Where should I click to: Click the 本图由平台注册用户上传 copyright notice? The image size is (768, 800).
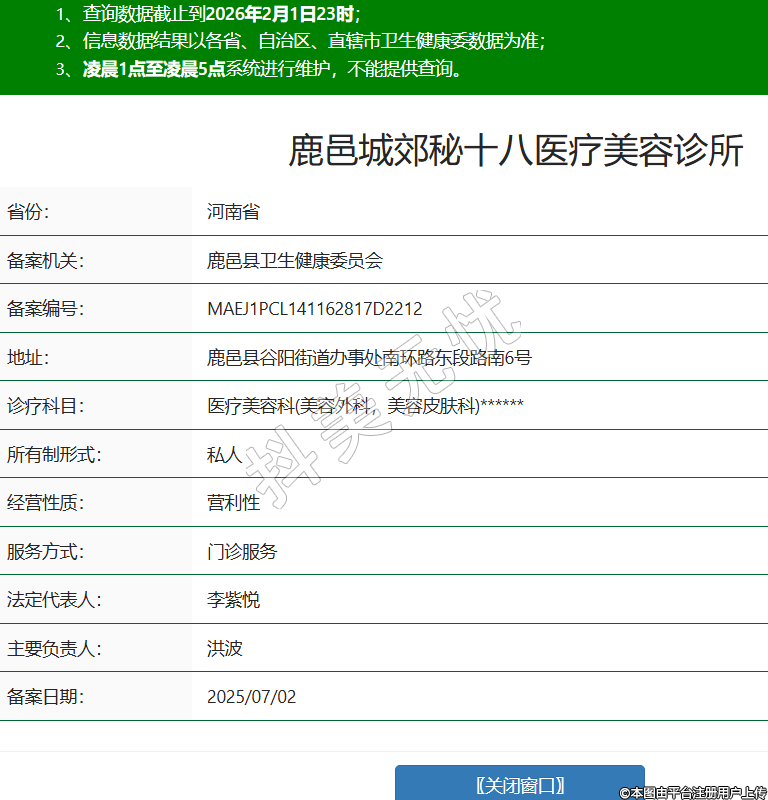(x=692, y=792)
